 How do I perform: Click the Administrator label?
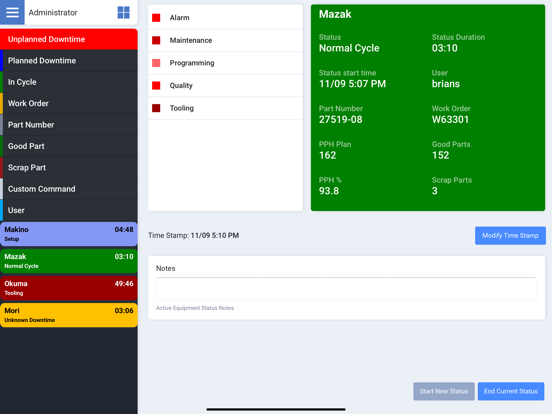53,13
